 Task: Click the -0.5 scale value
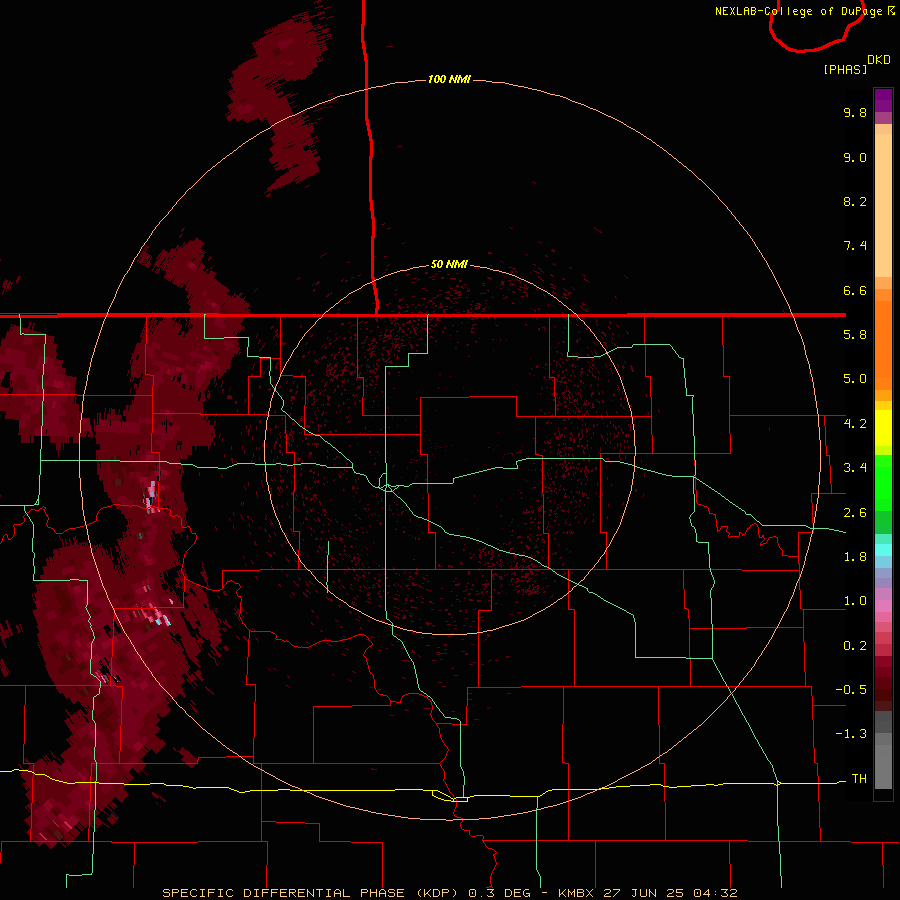coord(851,690)
